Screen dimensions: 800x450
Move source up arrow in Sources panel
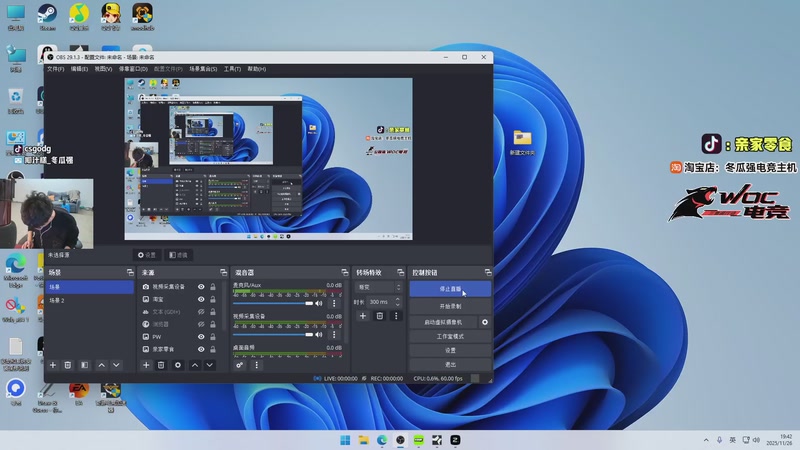tap(194, 365)
